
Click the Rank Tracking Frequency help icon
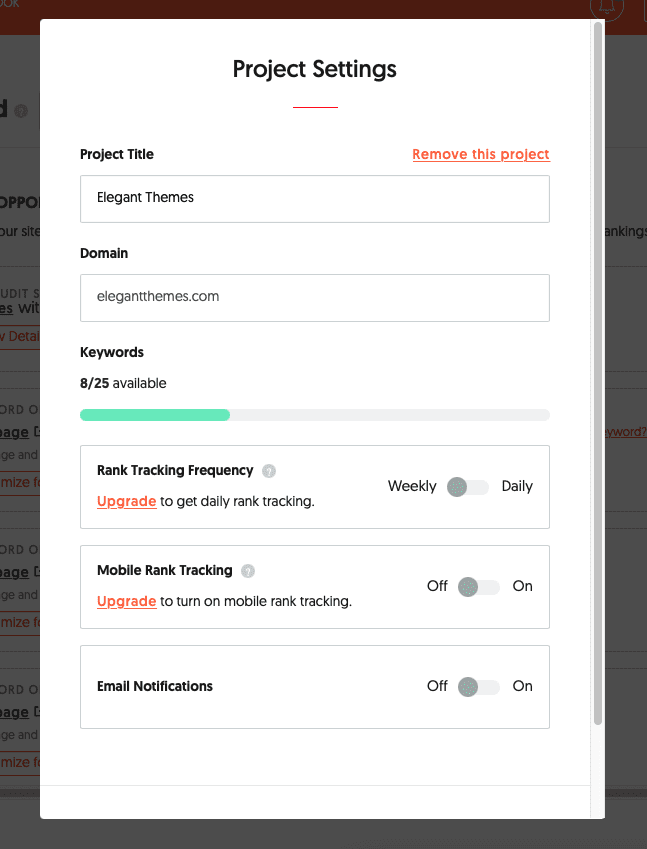269,471
